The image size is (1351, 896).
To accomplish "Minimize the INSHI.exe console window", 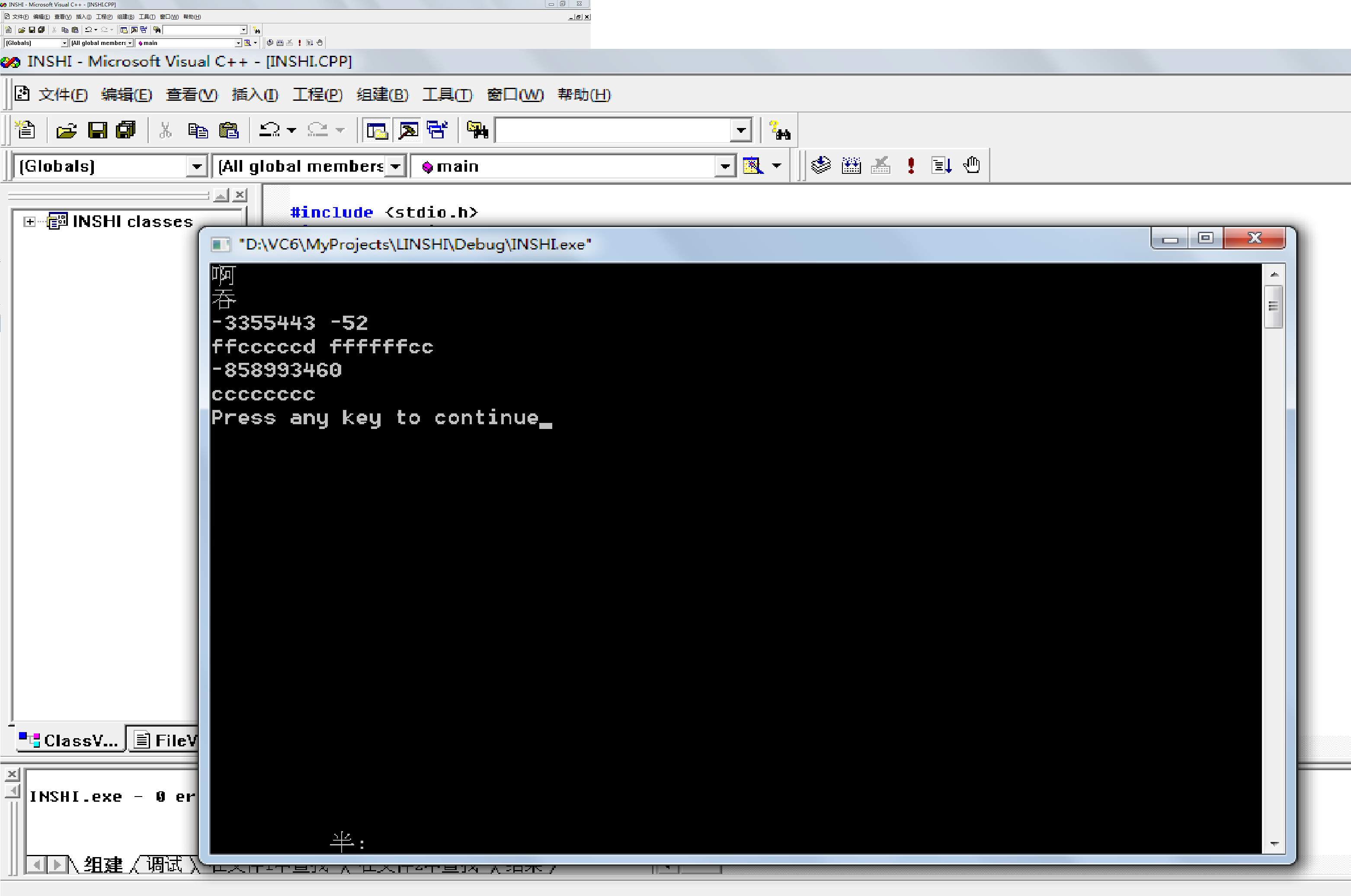I will coord(1170,239).
